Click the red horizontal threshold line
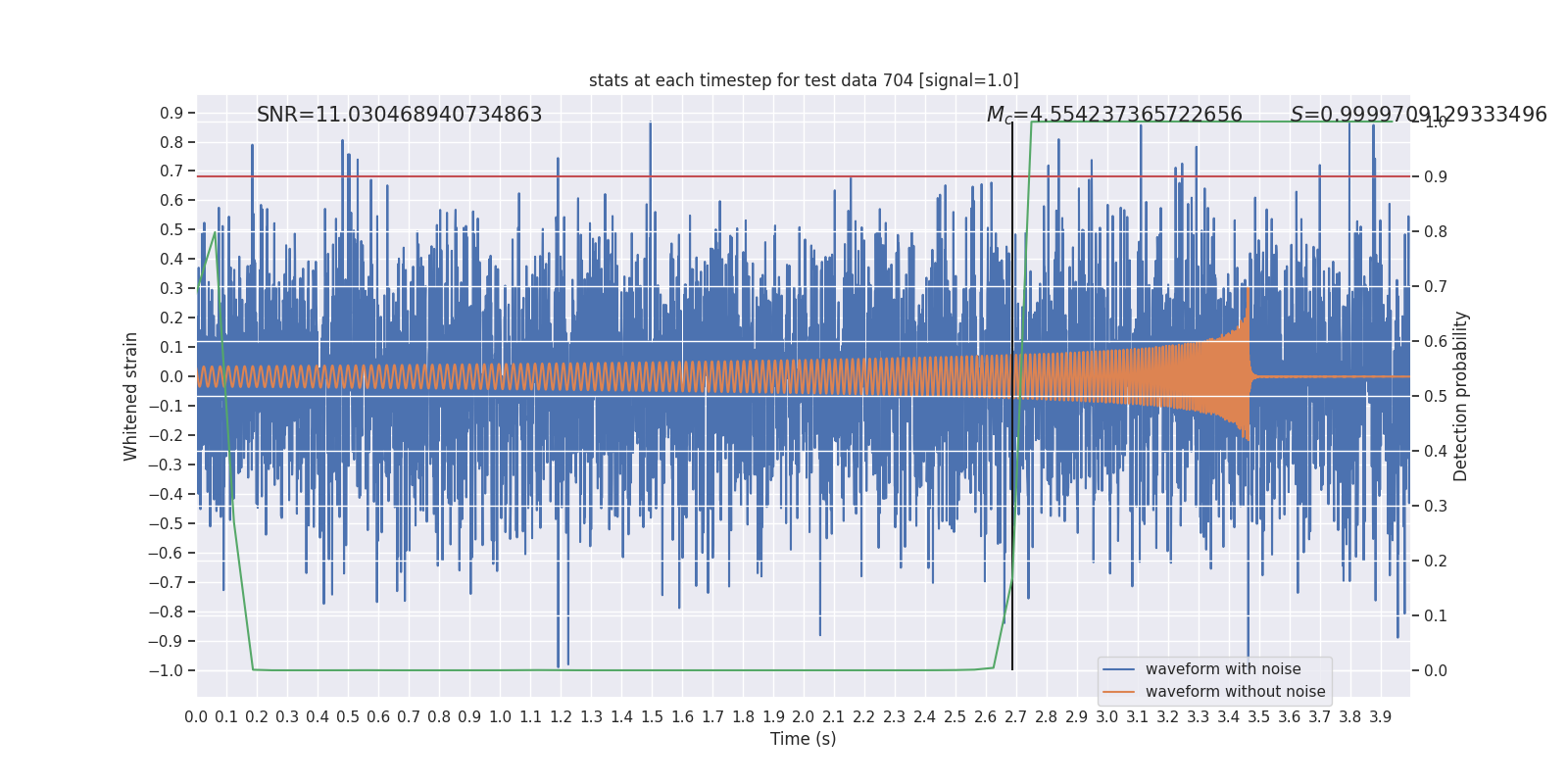This screenshot has width=1568, height=784. coord(804,176)
